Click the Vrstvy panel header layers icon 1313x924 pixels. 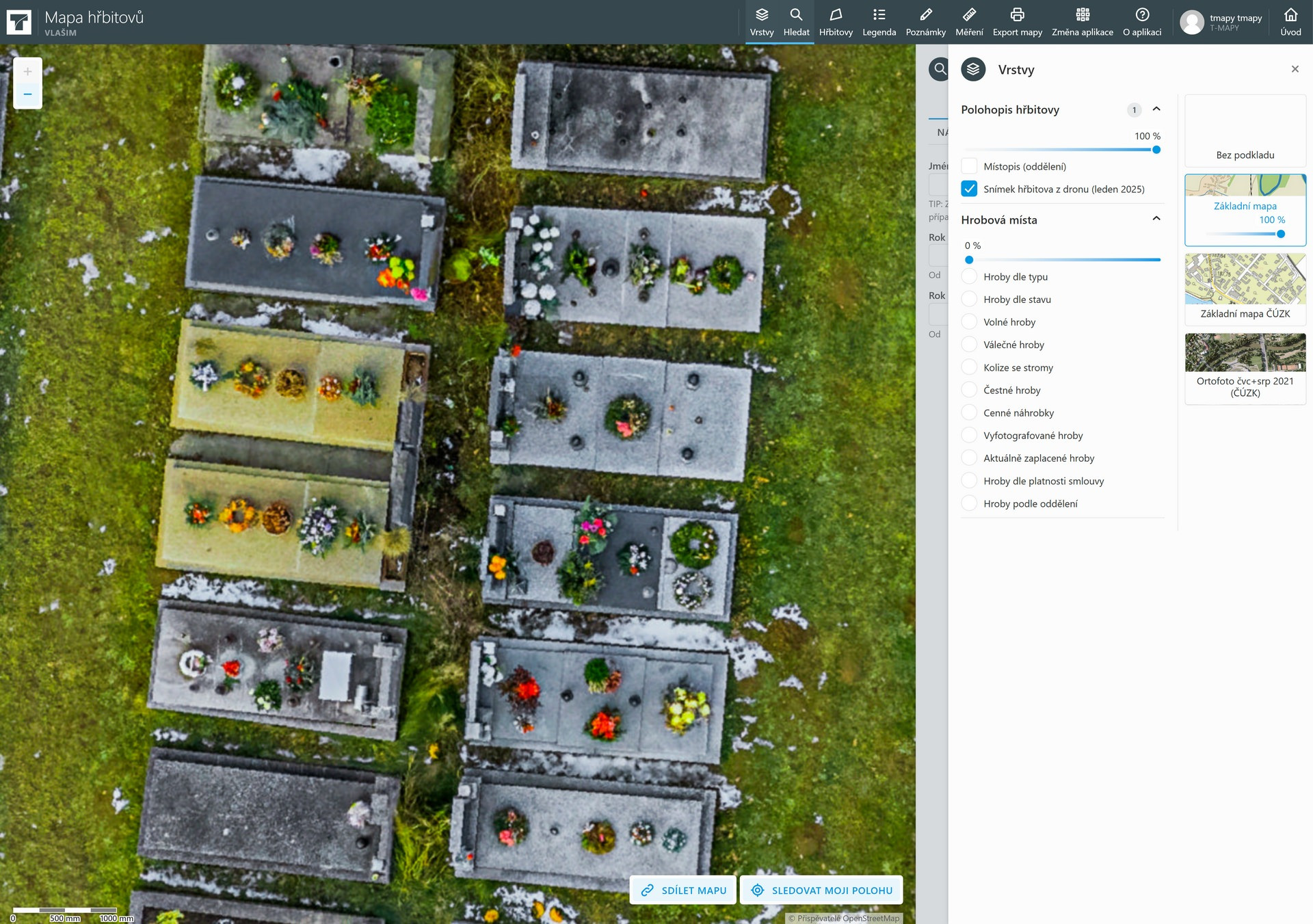pos(973,69)
